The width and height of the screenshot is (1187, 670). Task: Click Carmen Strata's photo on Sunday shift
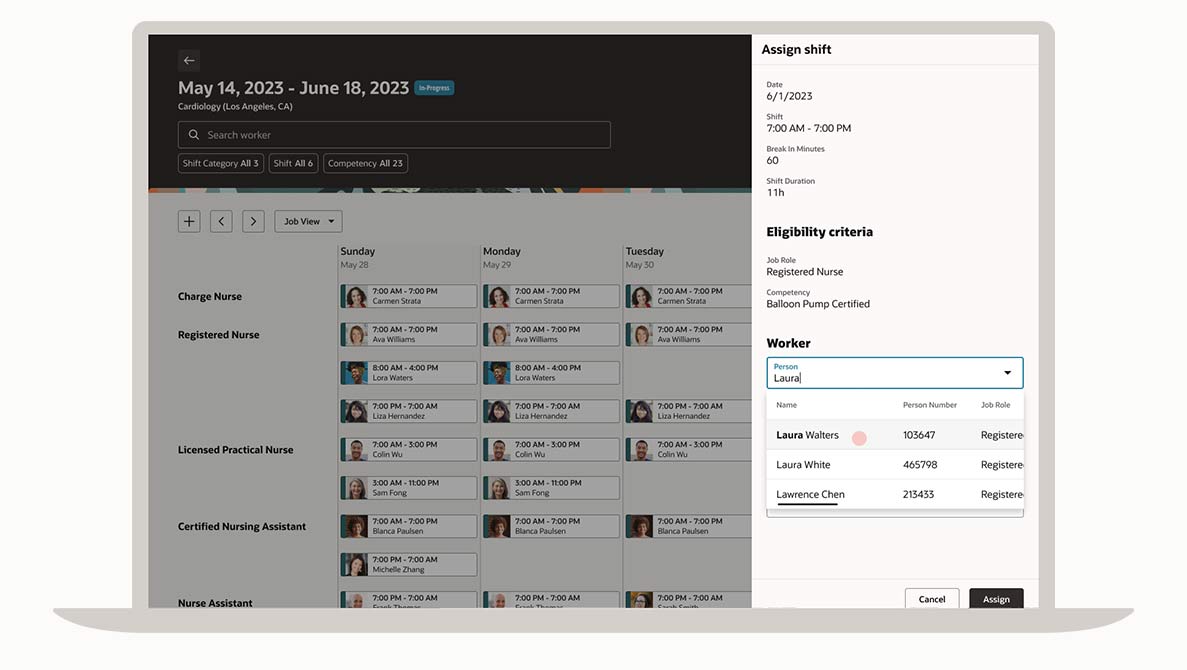click(x=355, y=297)
